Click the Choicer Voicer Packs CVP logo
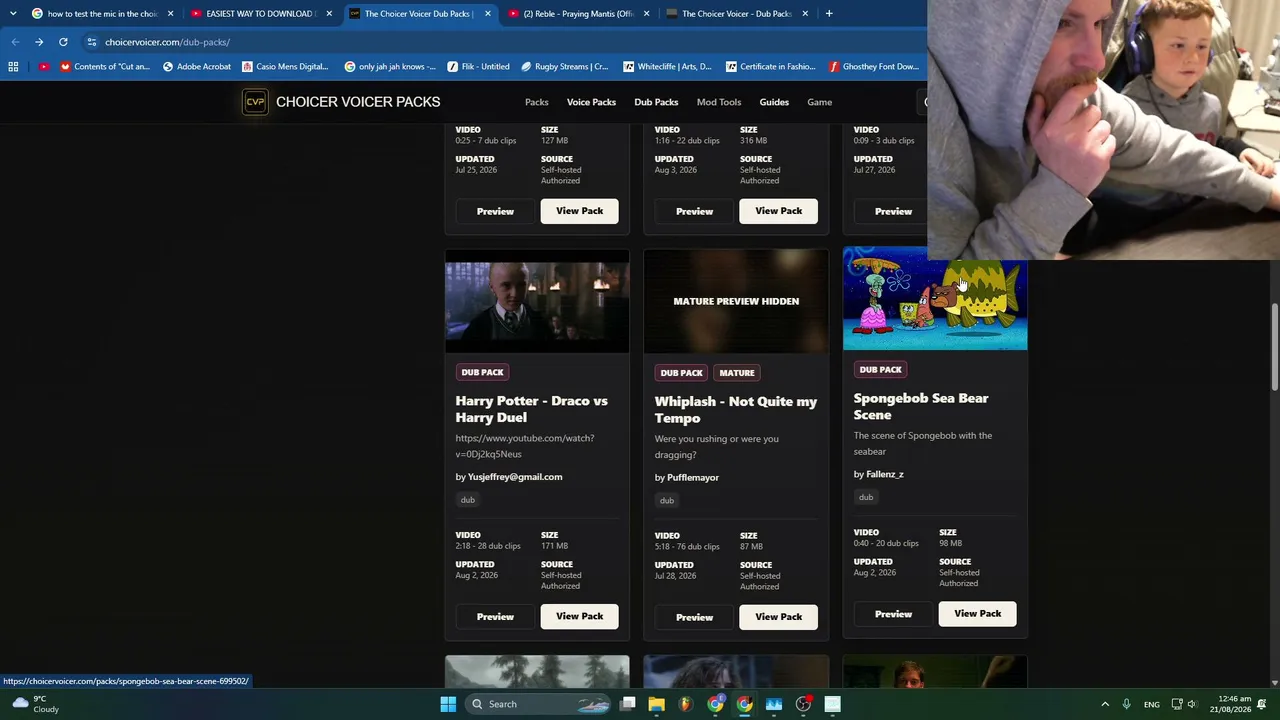This screenshot has height=720, width=1280. (255, 102)
